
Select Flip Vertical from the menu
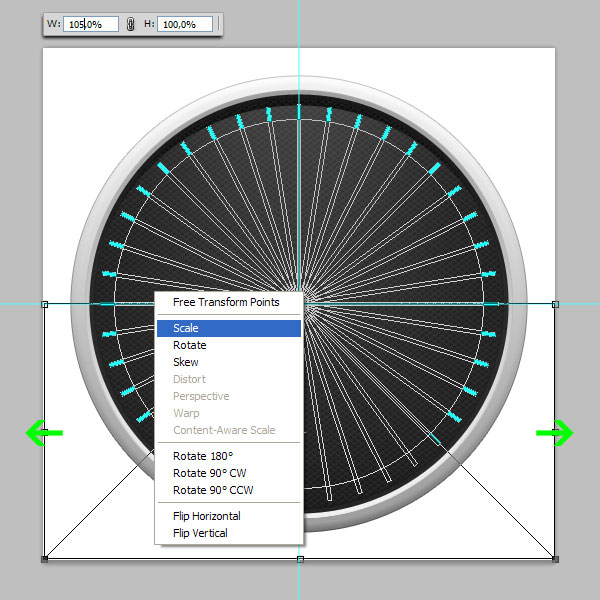coord(229,533)
